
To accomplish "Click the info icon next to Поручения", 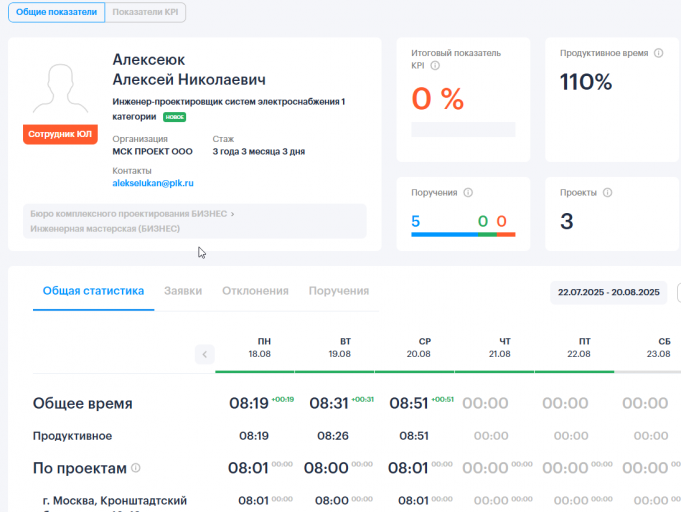I will click(x=468, y=192).
